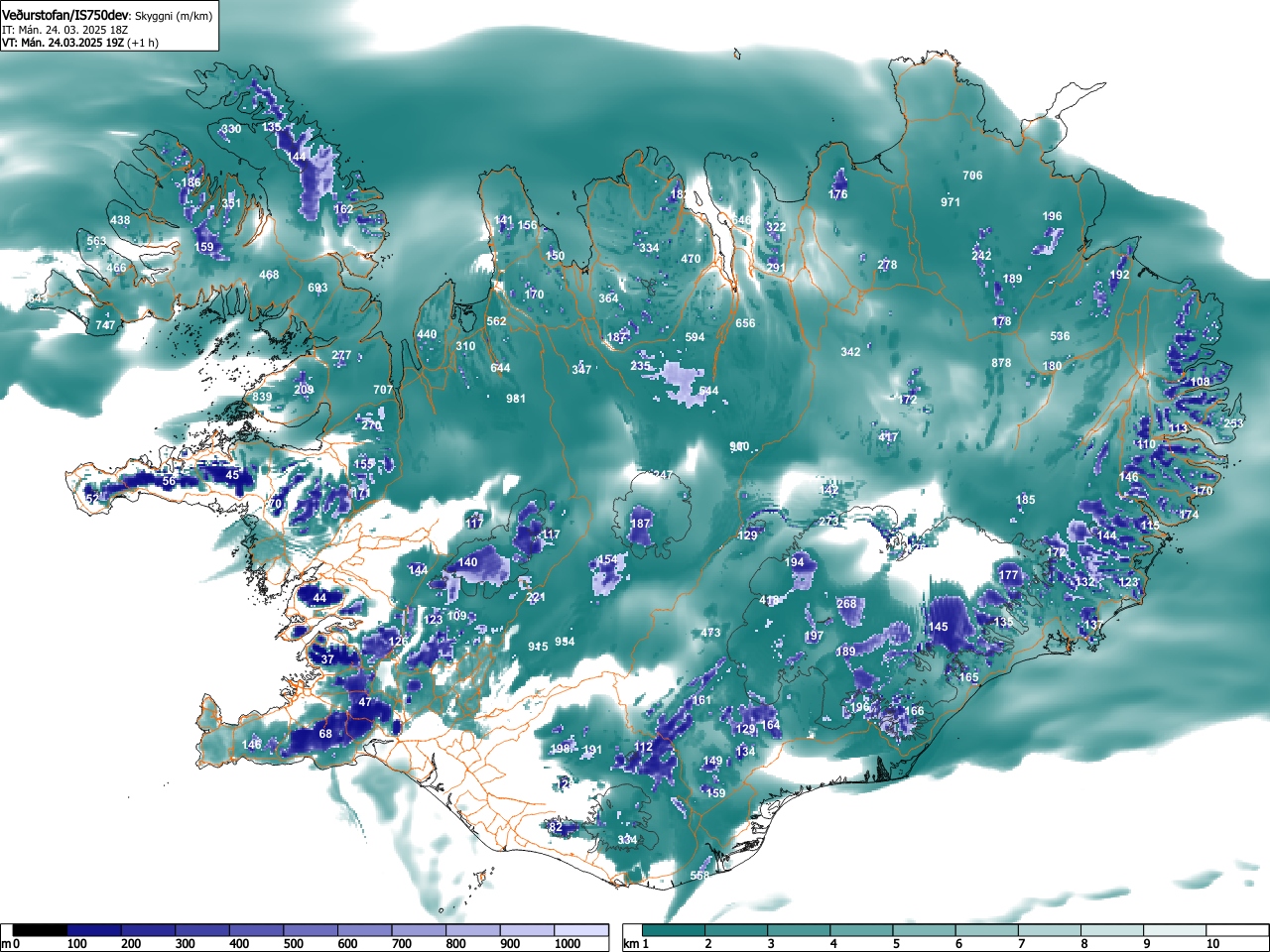This screenshot has width=1270, height=952.
Task: Click the visibility value '706' in the northeast
Action: point(972,176)
